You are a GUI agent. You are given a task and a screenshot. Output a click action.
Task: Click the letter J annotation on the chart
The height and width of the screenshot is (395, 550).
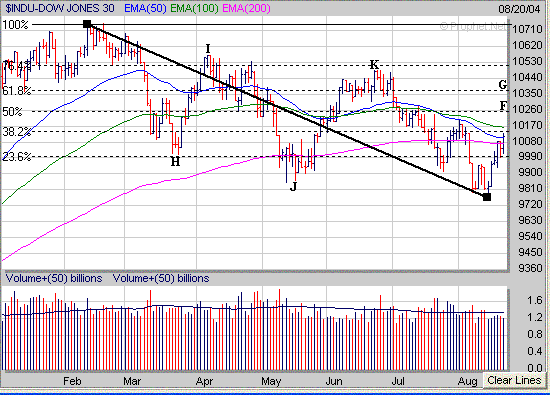tap(293, 186)
